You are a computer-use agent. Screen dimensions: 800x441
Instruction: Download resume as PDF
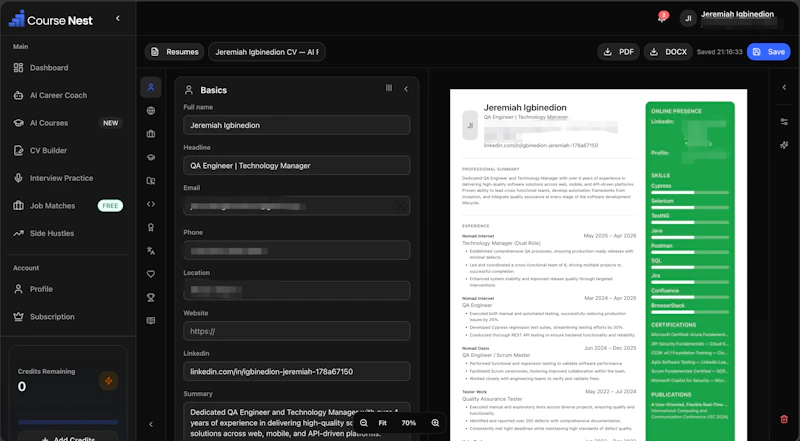(x=618, y=52)
